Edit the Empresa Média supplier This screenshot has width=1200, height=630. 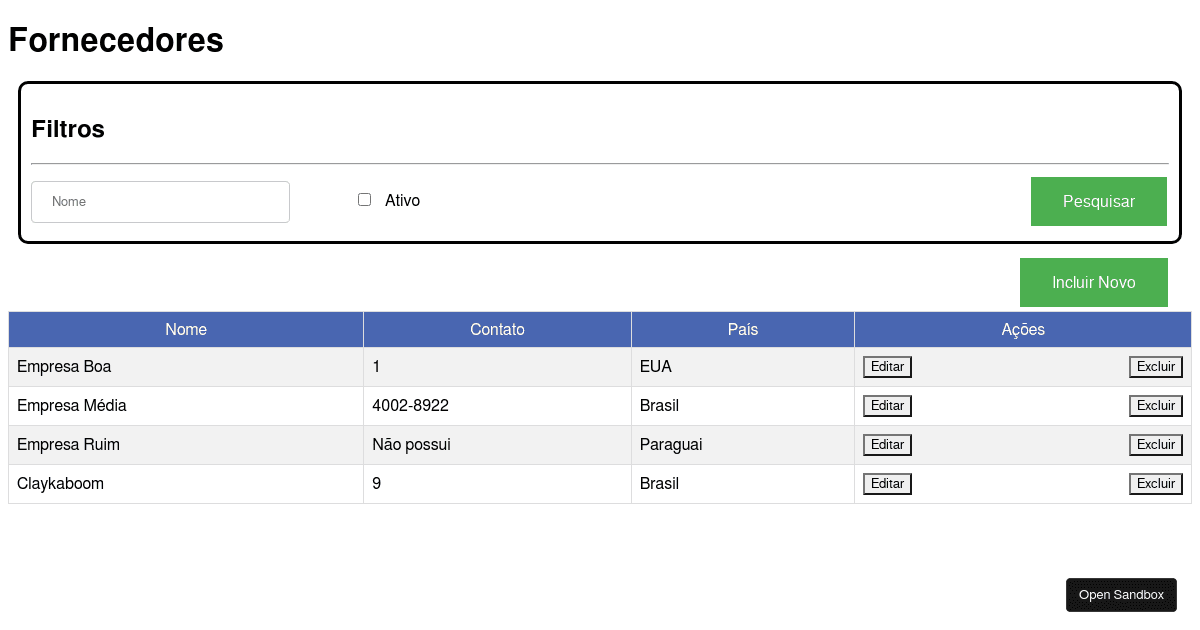(x=887, y=405)
